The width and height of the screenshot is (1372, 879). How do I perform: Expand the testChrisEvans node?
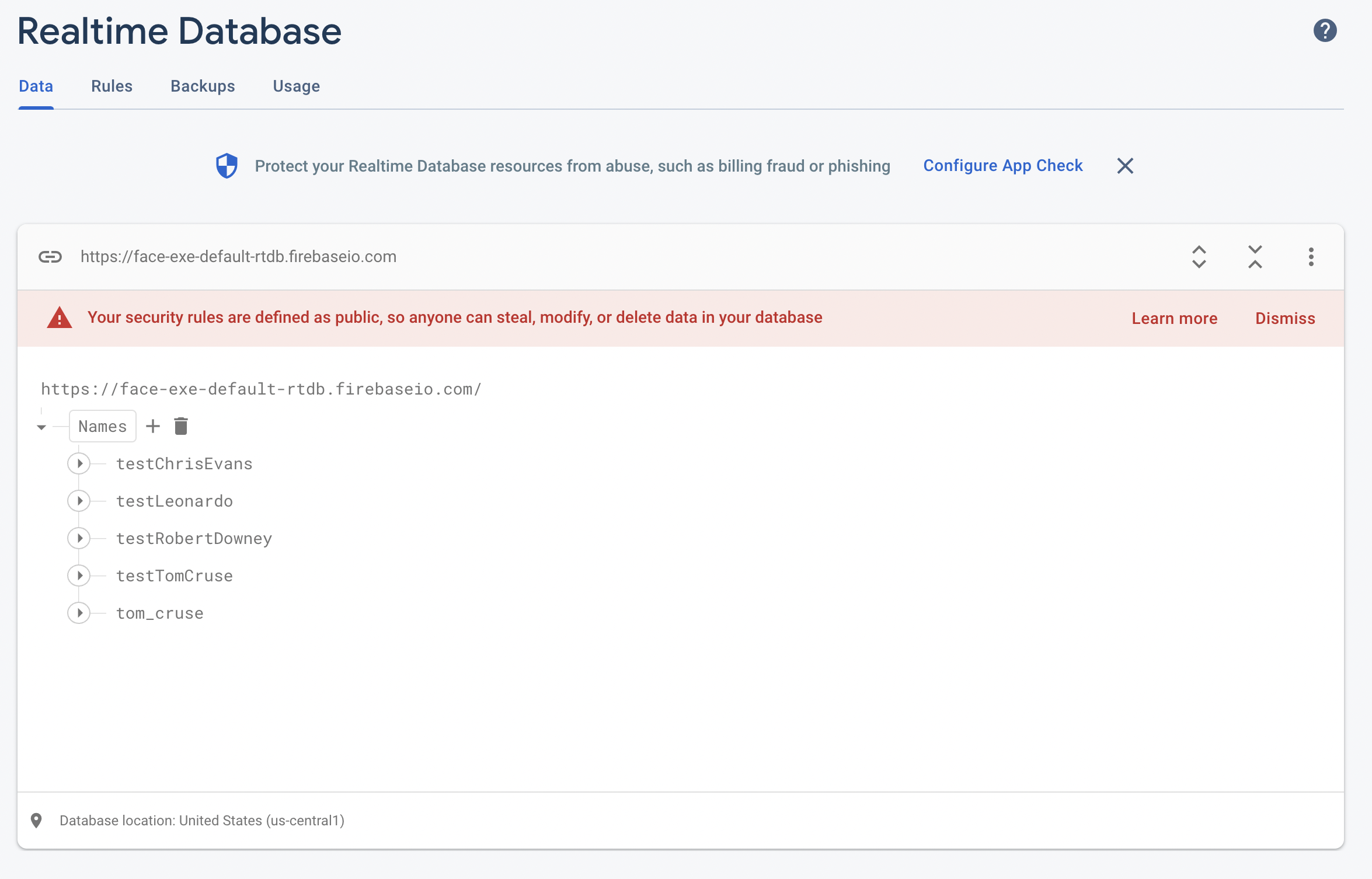(x=79, y=463)
